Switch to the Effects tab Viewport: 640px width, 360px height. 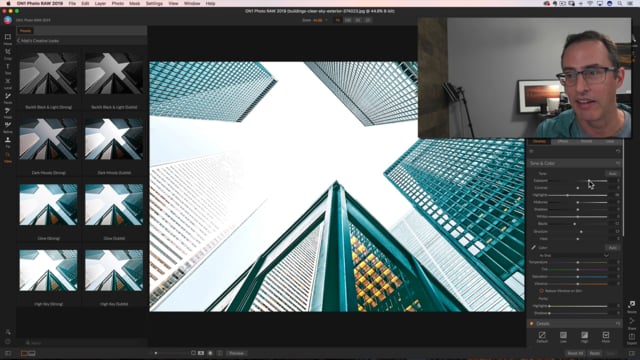[x=562, y=141]
